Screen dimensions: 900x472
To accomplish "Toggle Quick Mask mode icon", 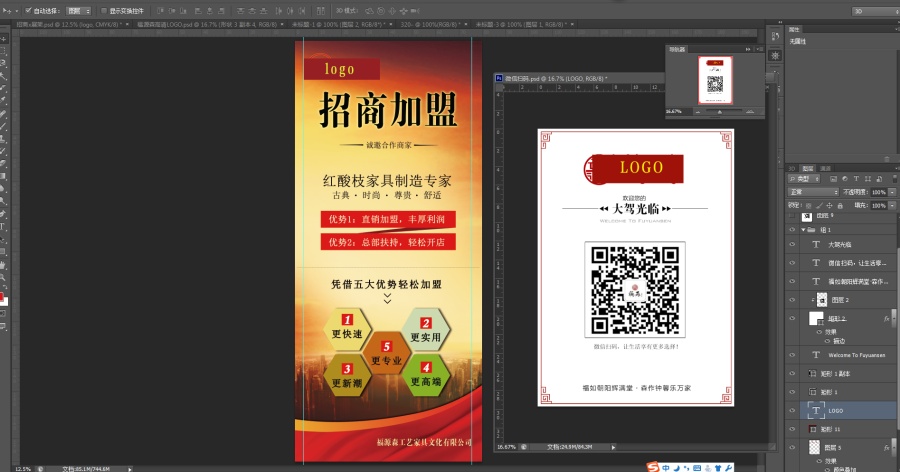I will tap(3, 314).
